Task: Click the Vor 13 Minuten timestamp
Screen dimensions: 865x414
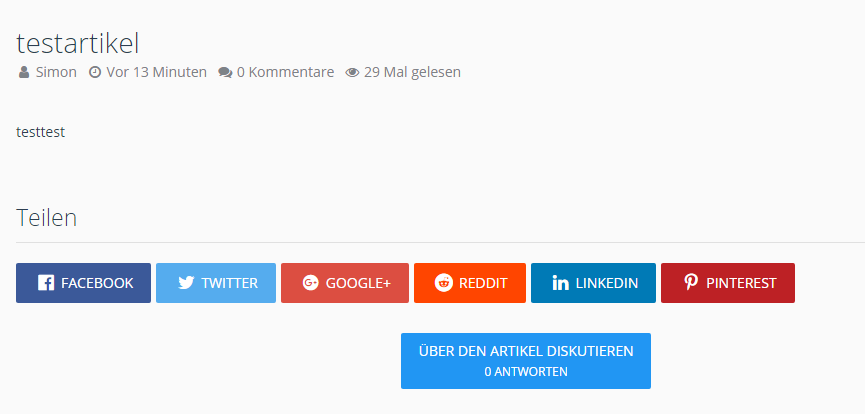Action: click(x=156, y=72)
